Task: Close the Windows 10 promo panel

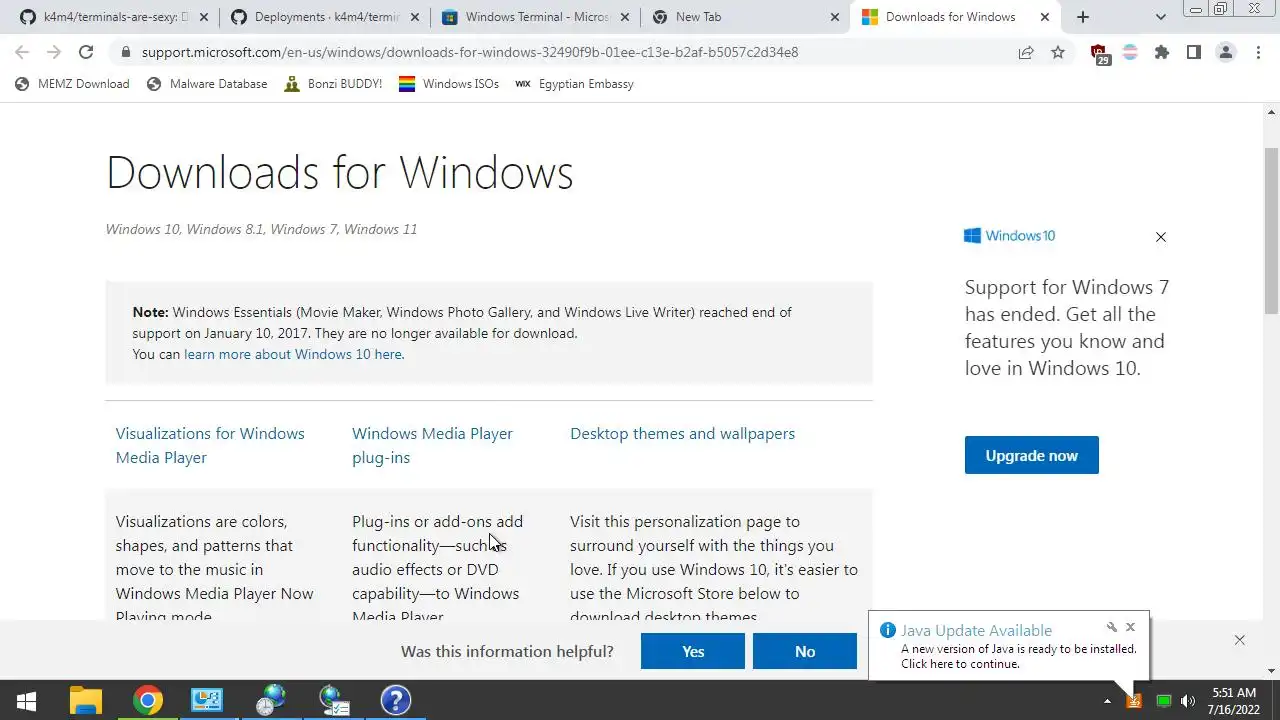Action: point(1161,237)
